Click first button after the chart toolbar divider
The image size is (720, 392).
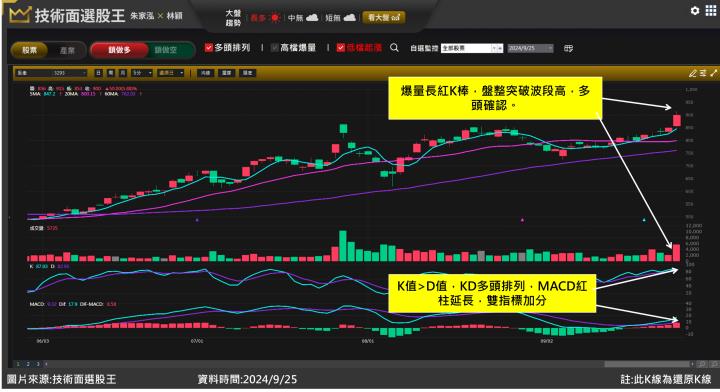click(205, 73)
